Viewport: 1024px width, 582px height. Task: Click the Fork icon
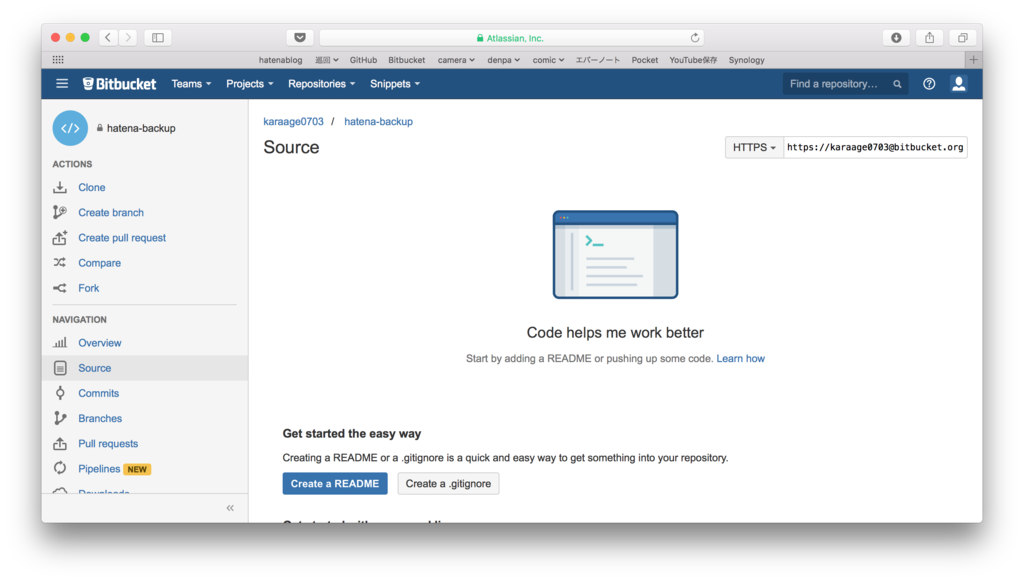(x=60, y=288)
